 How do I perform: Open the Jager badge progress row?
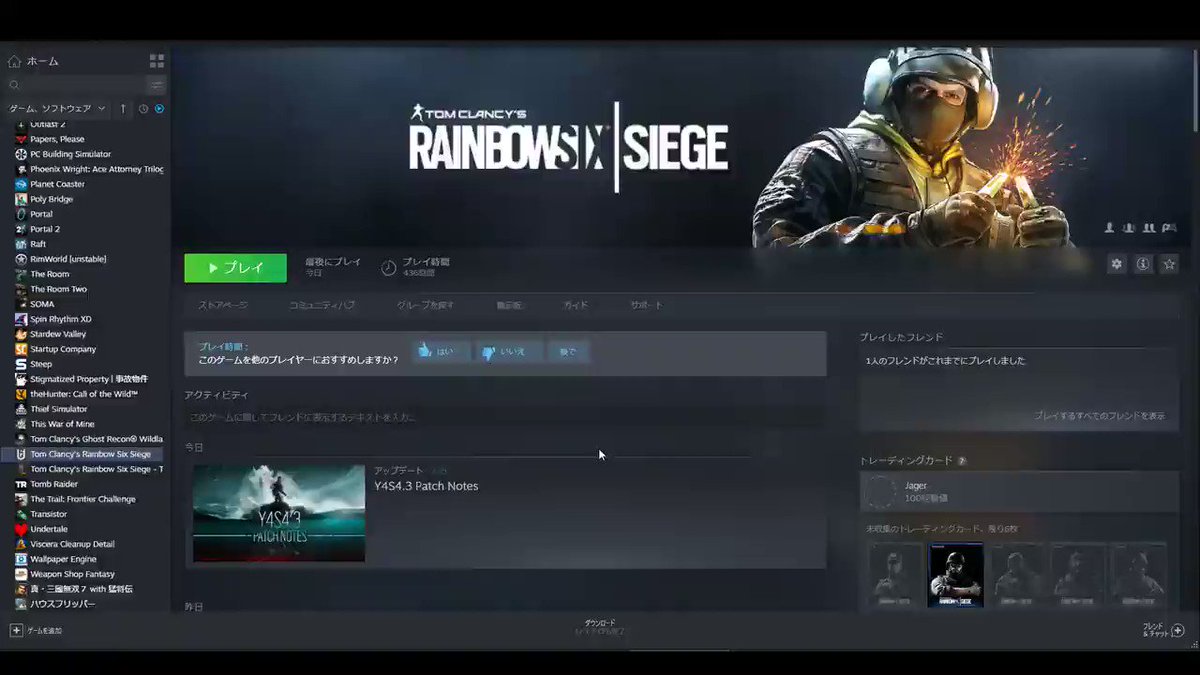(1019, 492)
